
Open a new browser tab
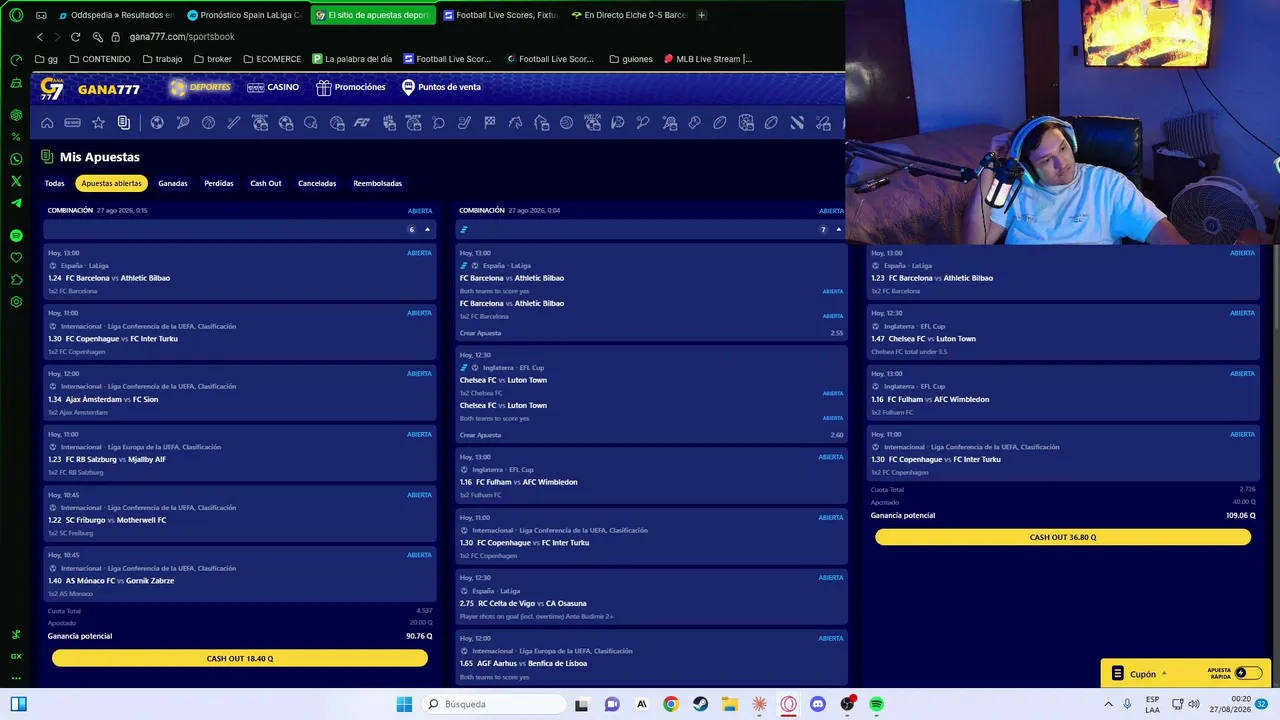pos(701,15)
